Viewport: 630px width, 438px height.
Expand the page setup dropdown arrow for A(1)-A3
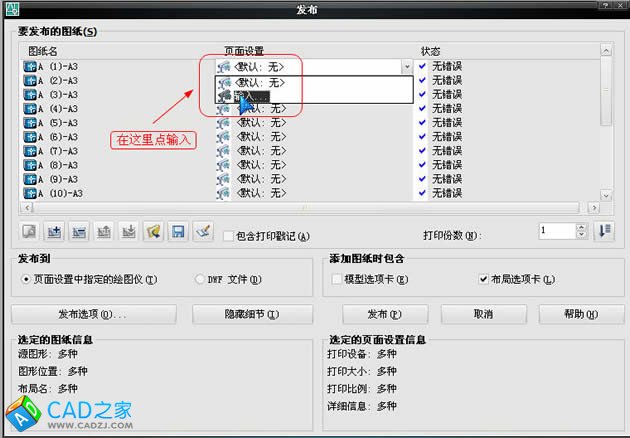tap(406, 67)
